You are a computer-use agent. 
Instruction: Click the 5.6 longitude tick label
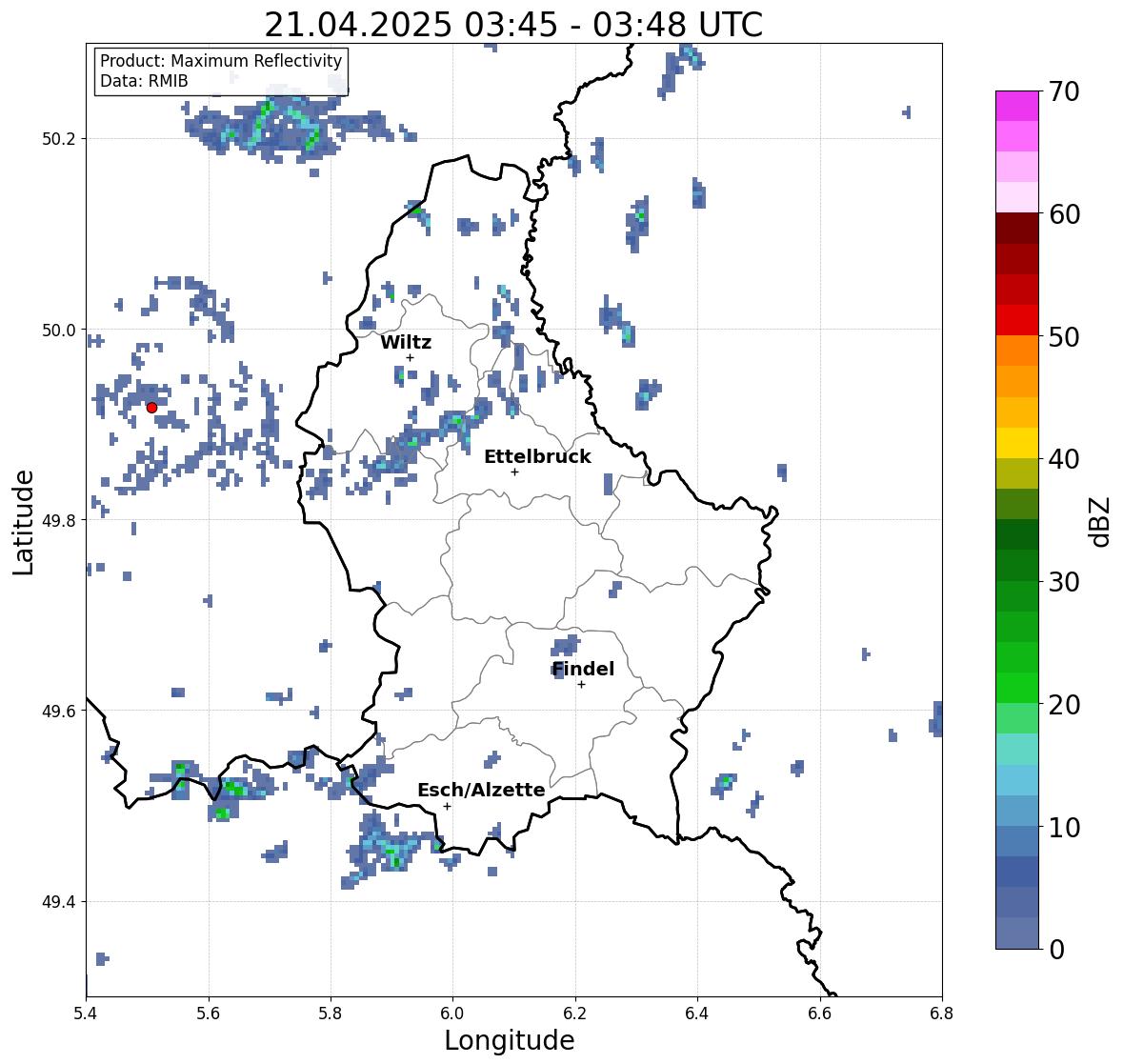(209, 1013)
